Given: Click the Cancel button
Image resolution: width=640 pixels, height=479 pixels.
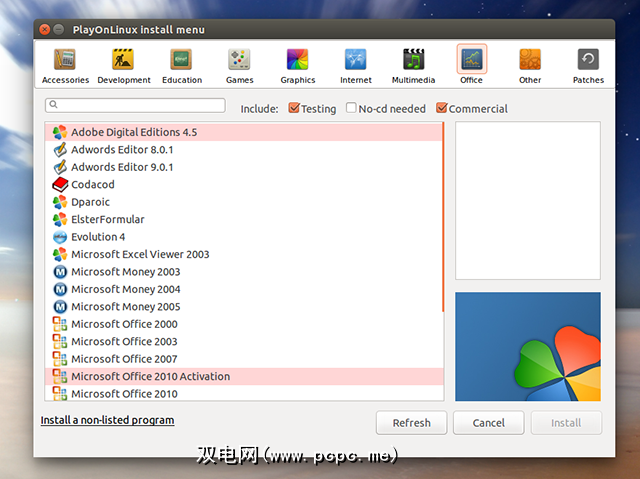Looking at the screenshot, I should click(489, 423).
